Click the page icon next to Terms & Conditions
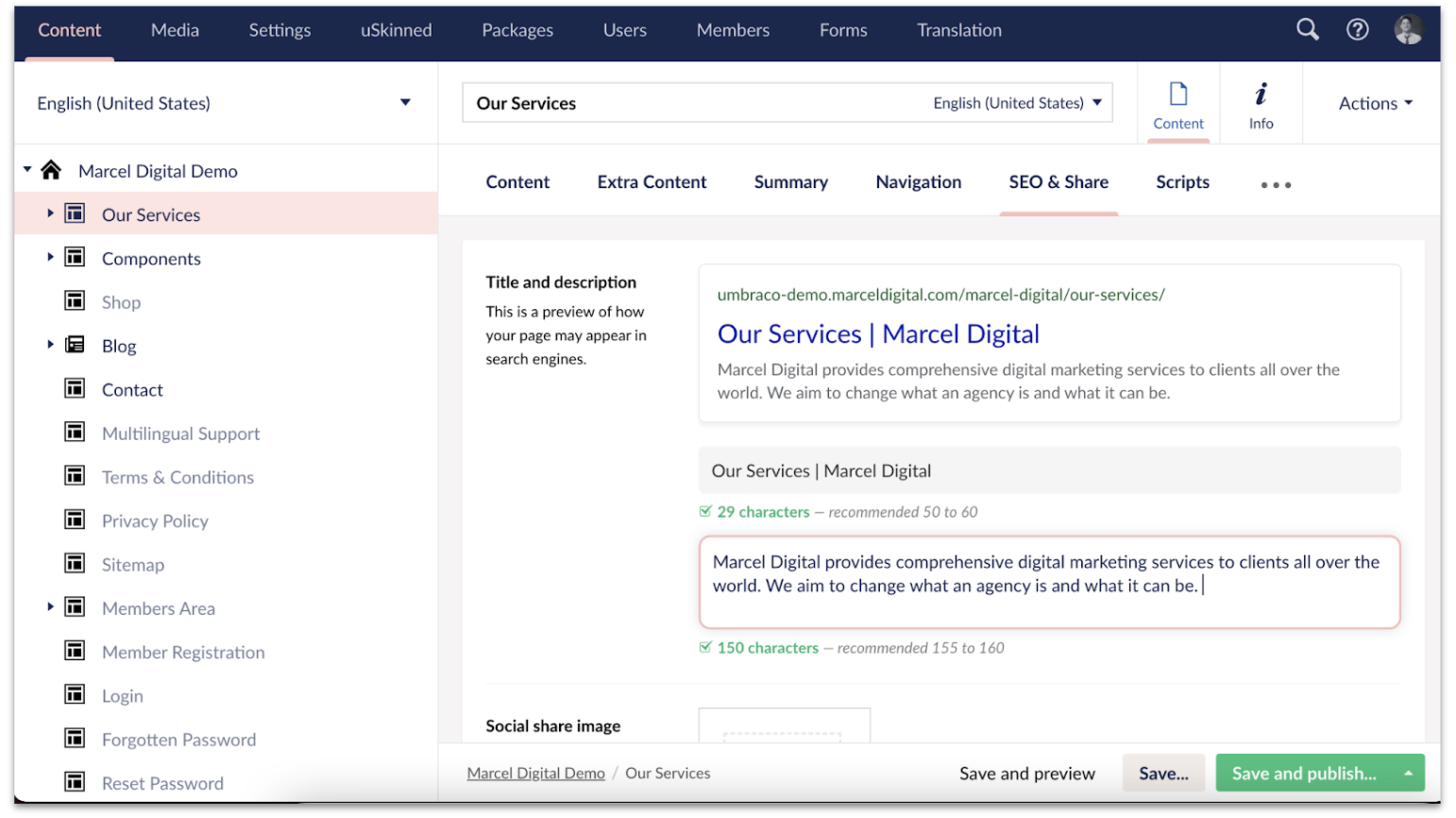1456x818 pixels. click(75, 475)
